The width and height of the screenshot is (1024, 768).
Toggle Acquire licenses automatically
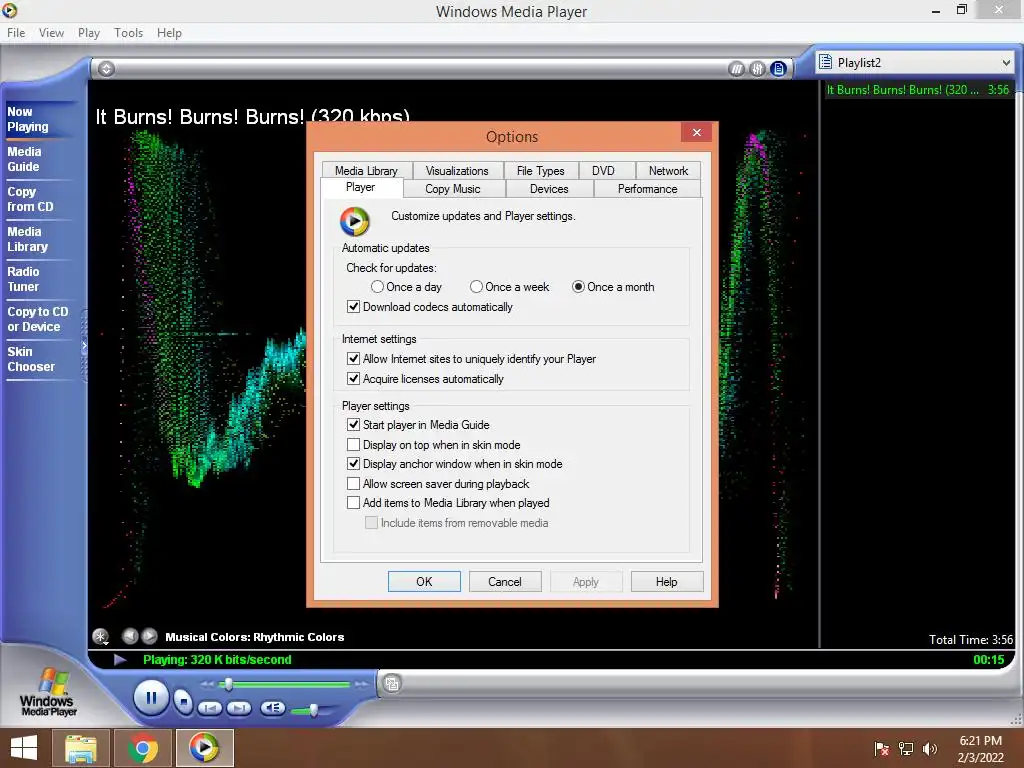(x=425, y=379)
